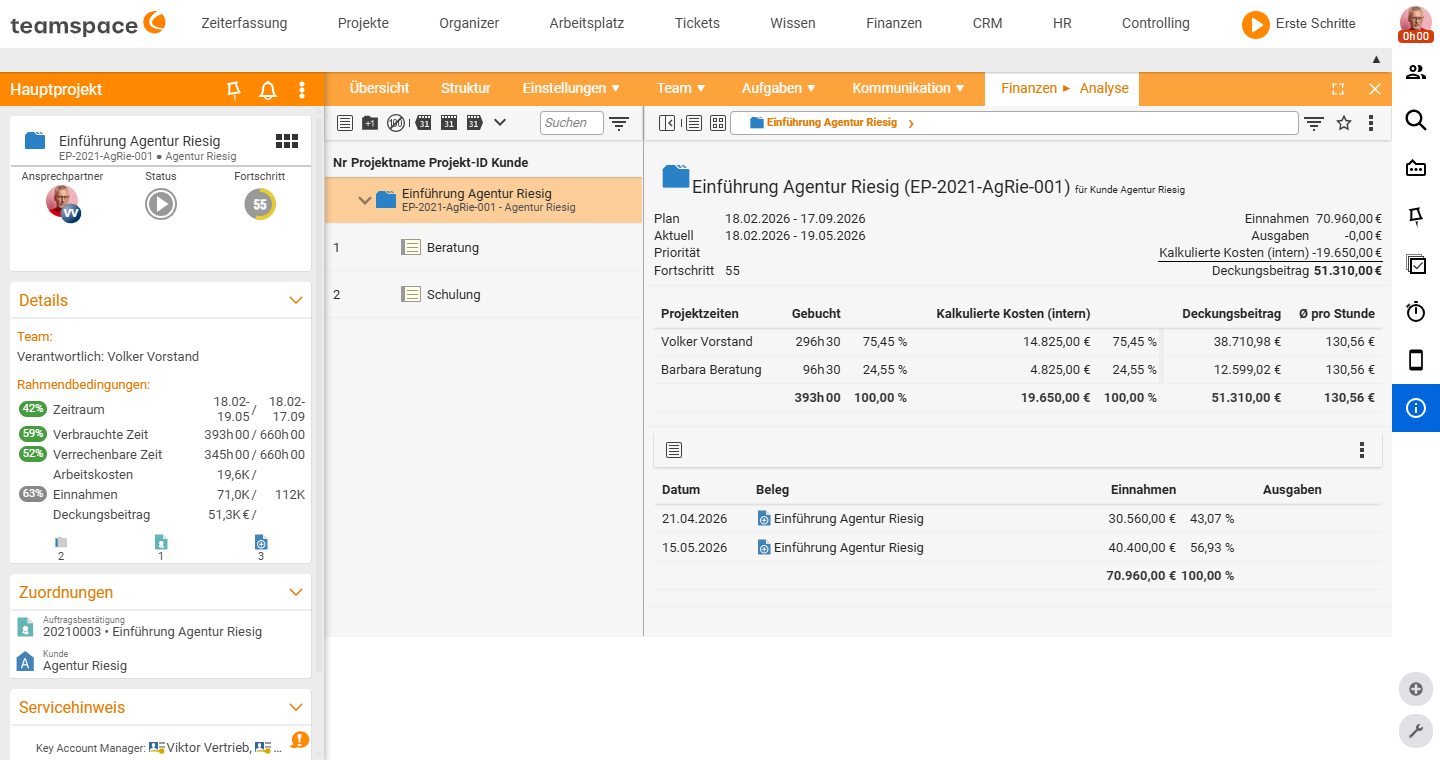This screenshot has width=1440, height=760.
Task: Open Hauptprojekt three-dot menu
Action: pyautogui.click(x=302, y=90)
